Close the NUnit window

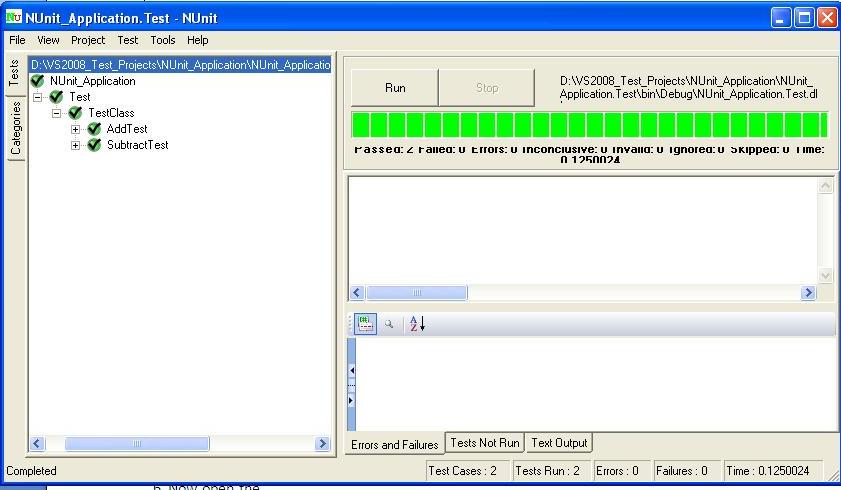click(x=828, y=18)
